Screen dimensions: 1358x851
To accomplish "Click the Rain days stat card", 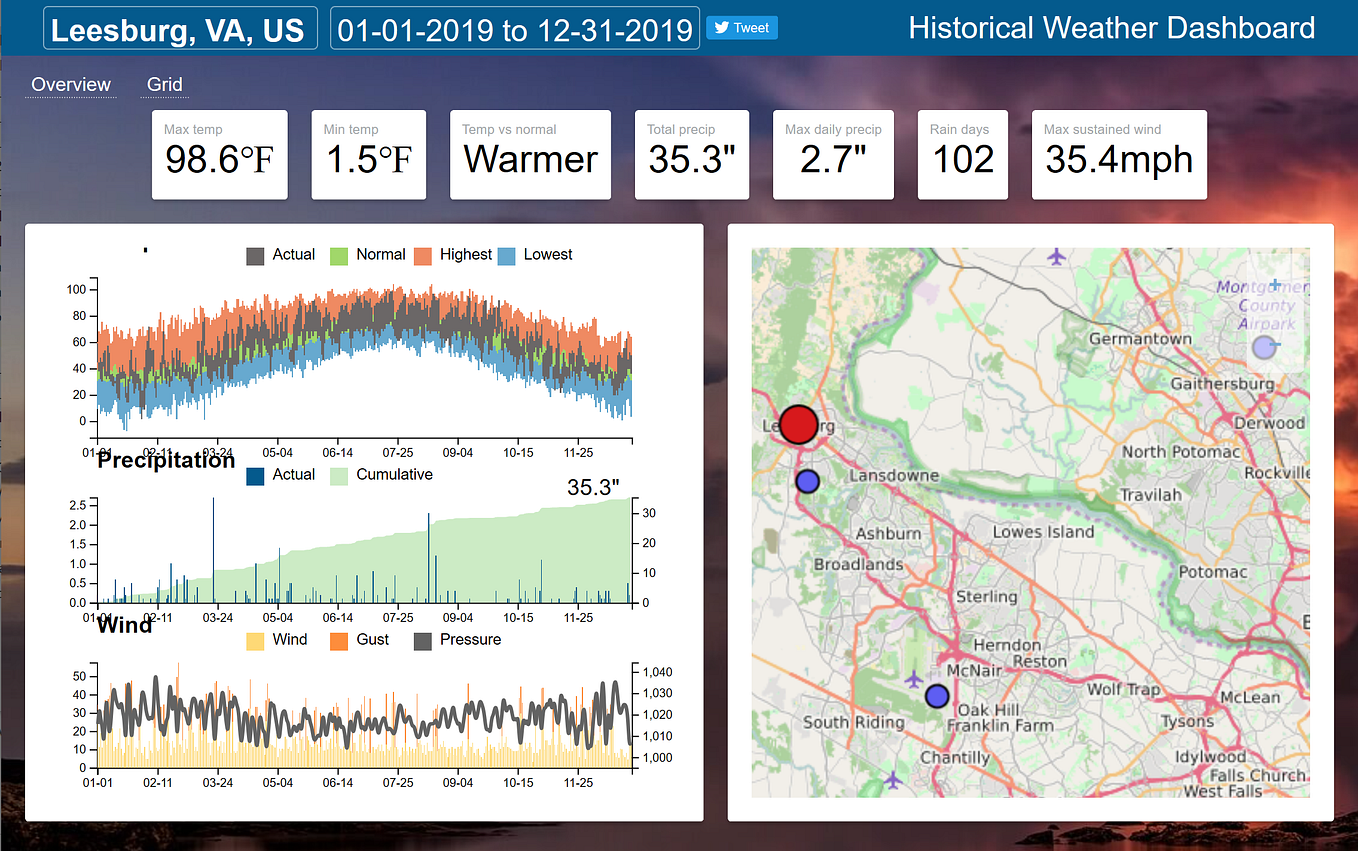I will (x=962, y=155).
